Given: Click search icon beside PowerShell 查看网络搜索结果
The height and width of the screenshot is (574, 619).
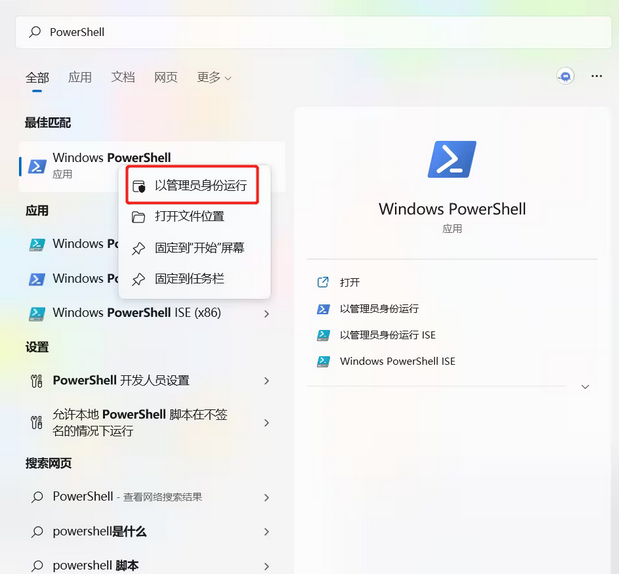Looking at the screenshot, I should [37, 497].
